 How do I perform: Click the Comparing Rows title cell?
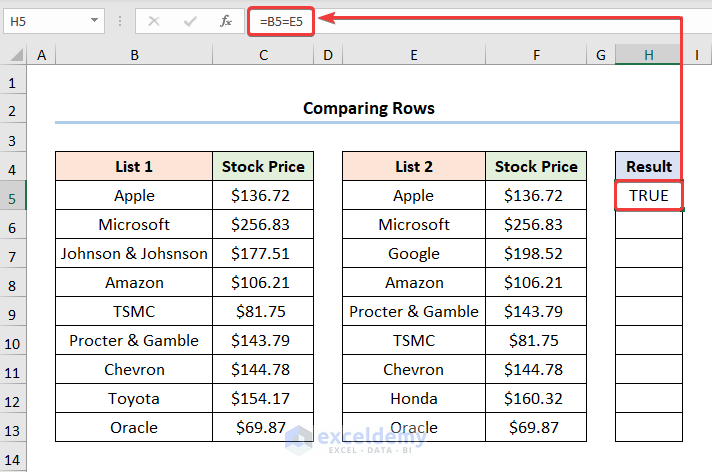[x=368, y=108]
